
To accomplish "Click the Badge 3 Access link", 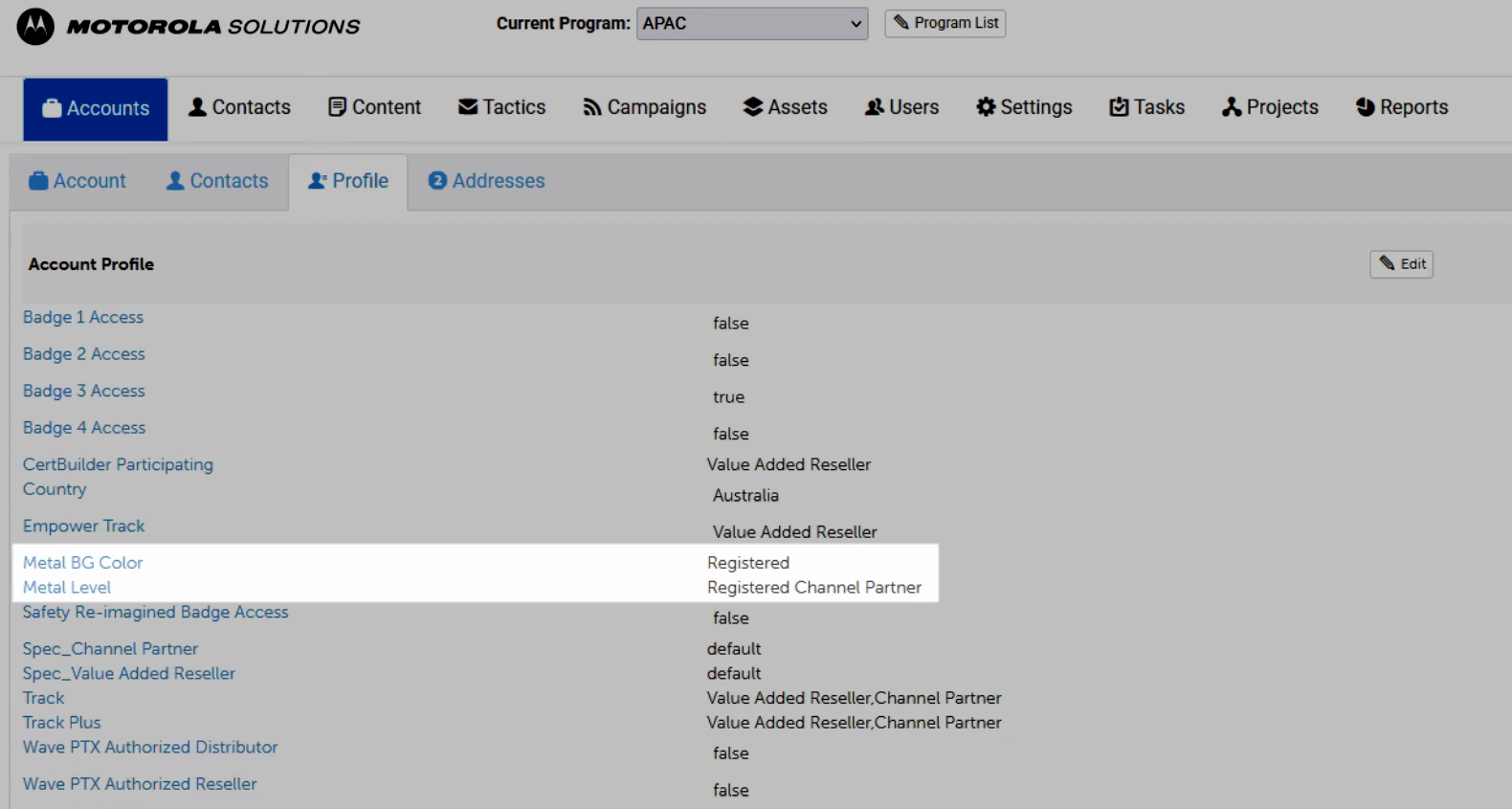I will (x=84, y=391).
